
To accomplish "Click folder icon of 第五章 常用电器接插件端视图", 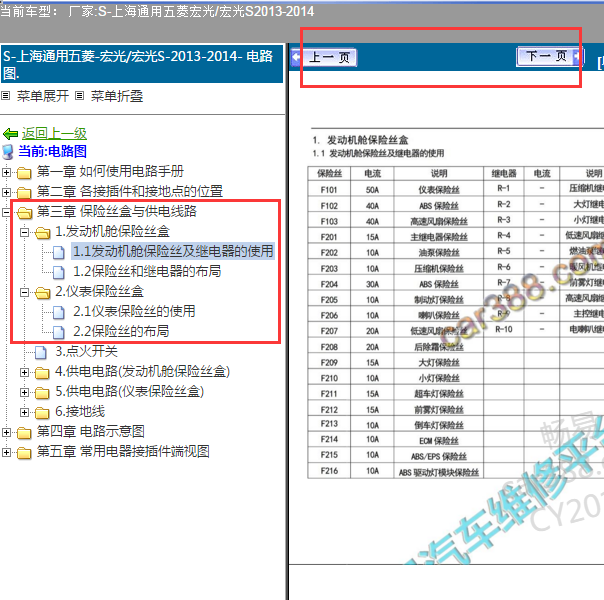I will pos(24,453).
